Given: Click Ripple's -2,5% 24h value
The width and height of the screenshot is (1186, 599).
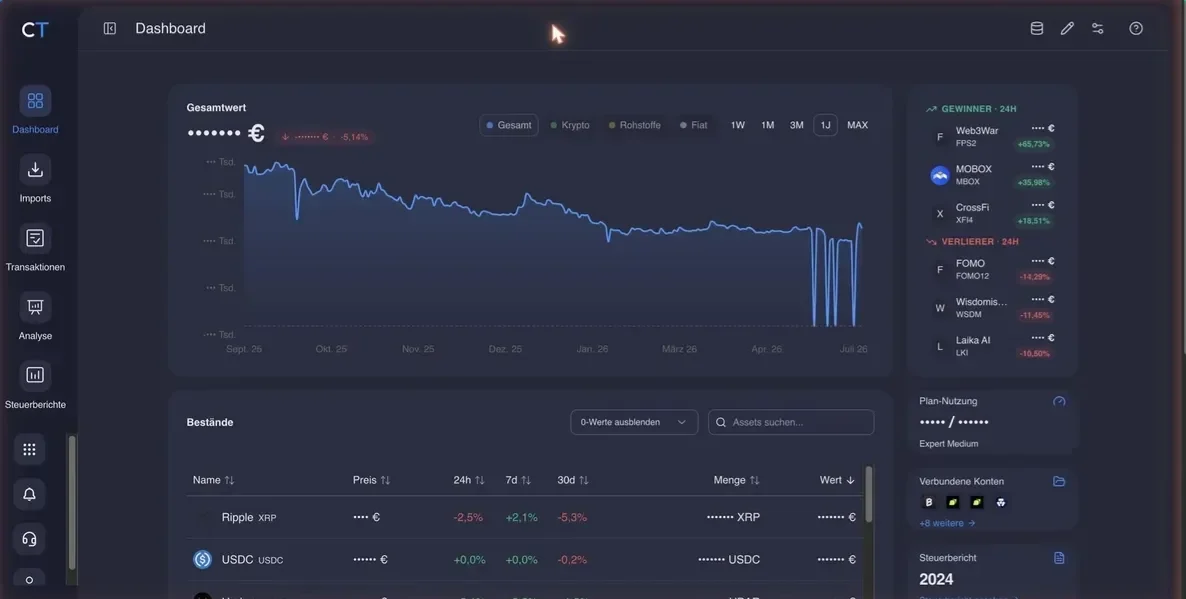Looking at the screenshot, I should (467, 517).
